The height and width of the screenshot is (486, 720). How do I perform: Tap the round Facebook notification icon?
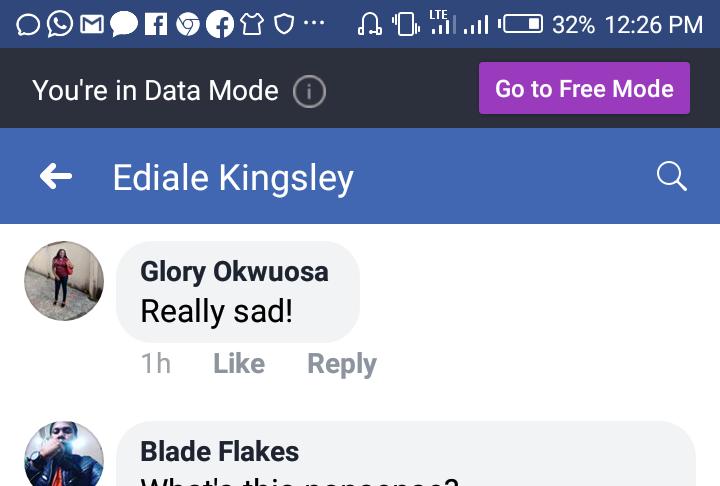219,23
